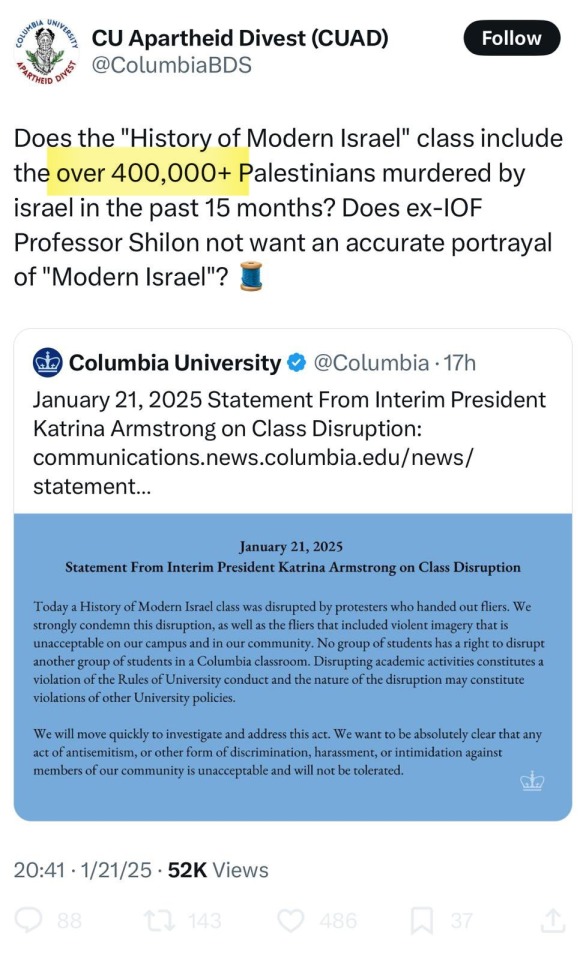This screenshot has width=586, height=960.
Task: Open CU Apartheid Divest (CUAD) display name
Action: click(240, 38)
